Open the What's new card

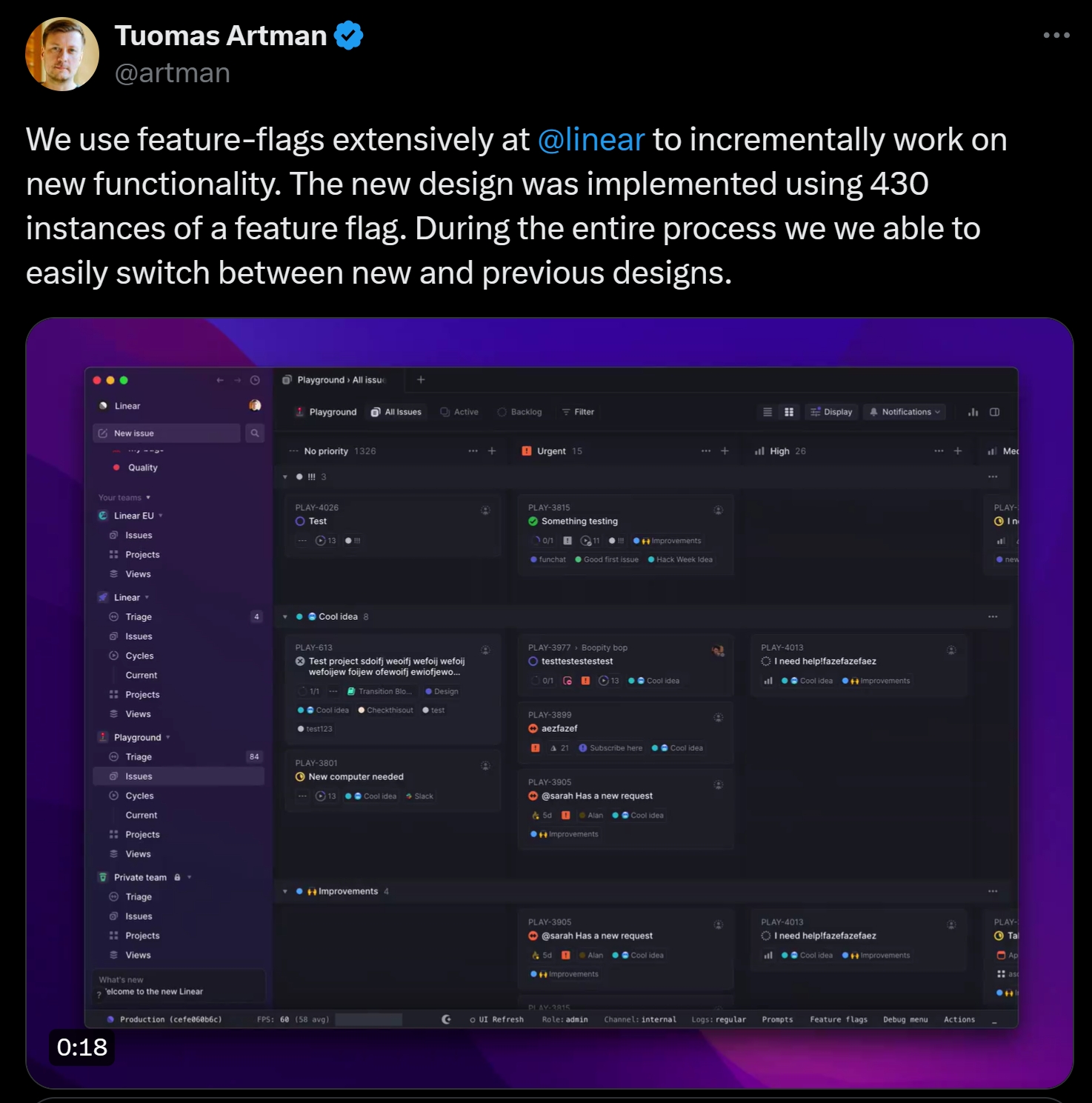point(178,986)
